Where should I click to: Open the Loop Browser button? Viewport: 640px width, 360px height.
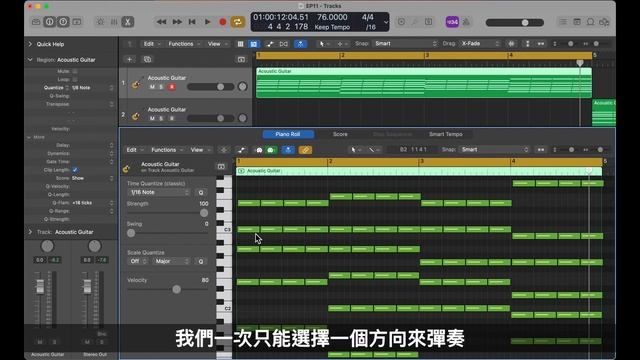(591, 22)
